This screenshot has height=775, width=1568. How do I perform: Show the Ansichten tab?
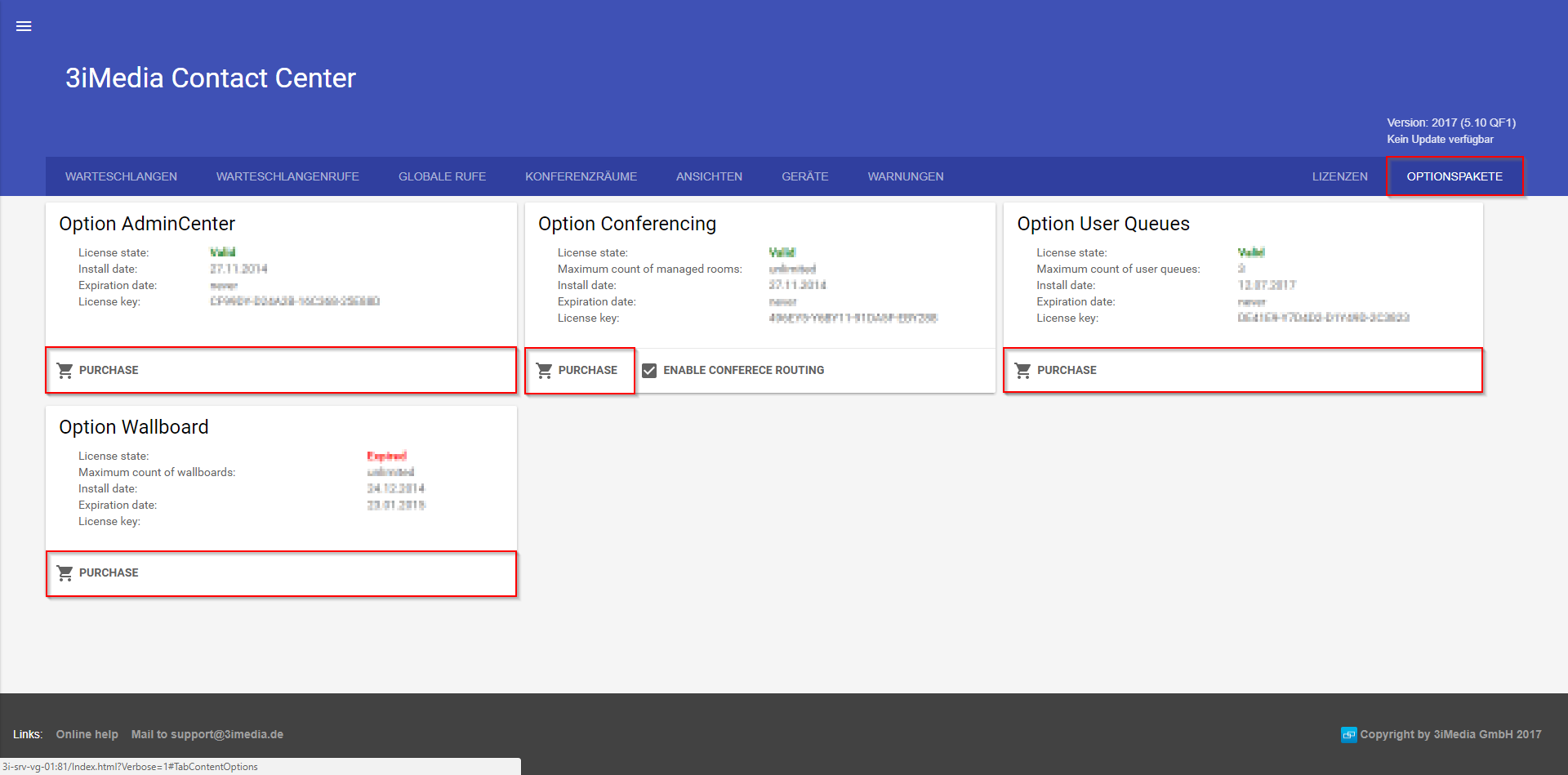709,176
